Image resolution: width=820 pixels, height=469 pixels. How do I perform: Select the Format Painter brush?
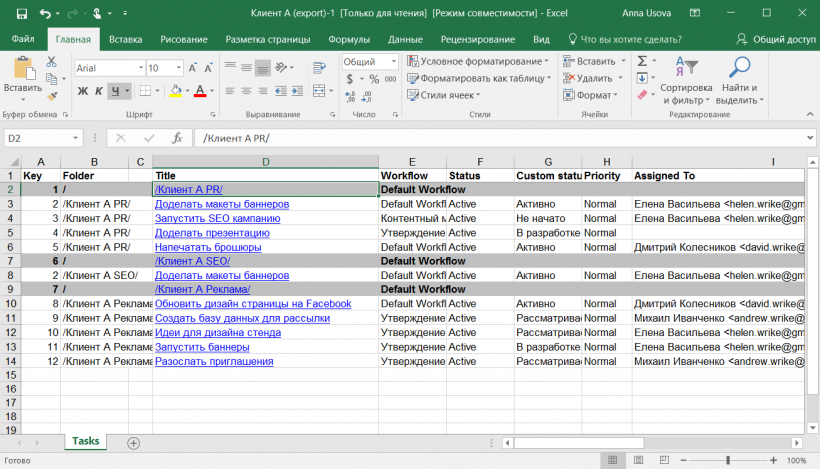click(x=51, y=96)
